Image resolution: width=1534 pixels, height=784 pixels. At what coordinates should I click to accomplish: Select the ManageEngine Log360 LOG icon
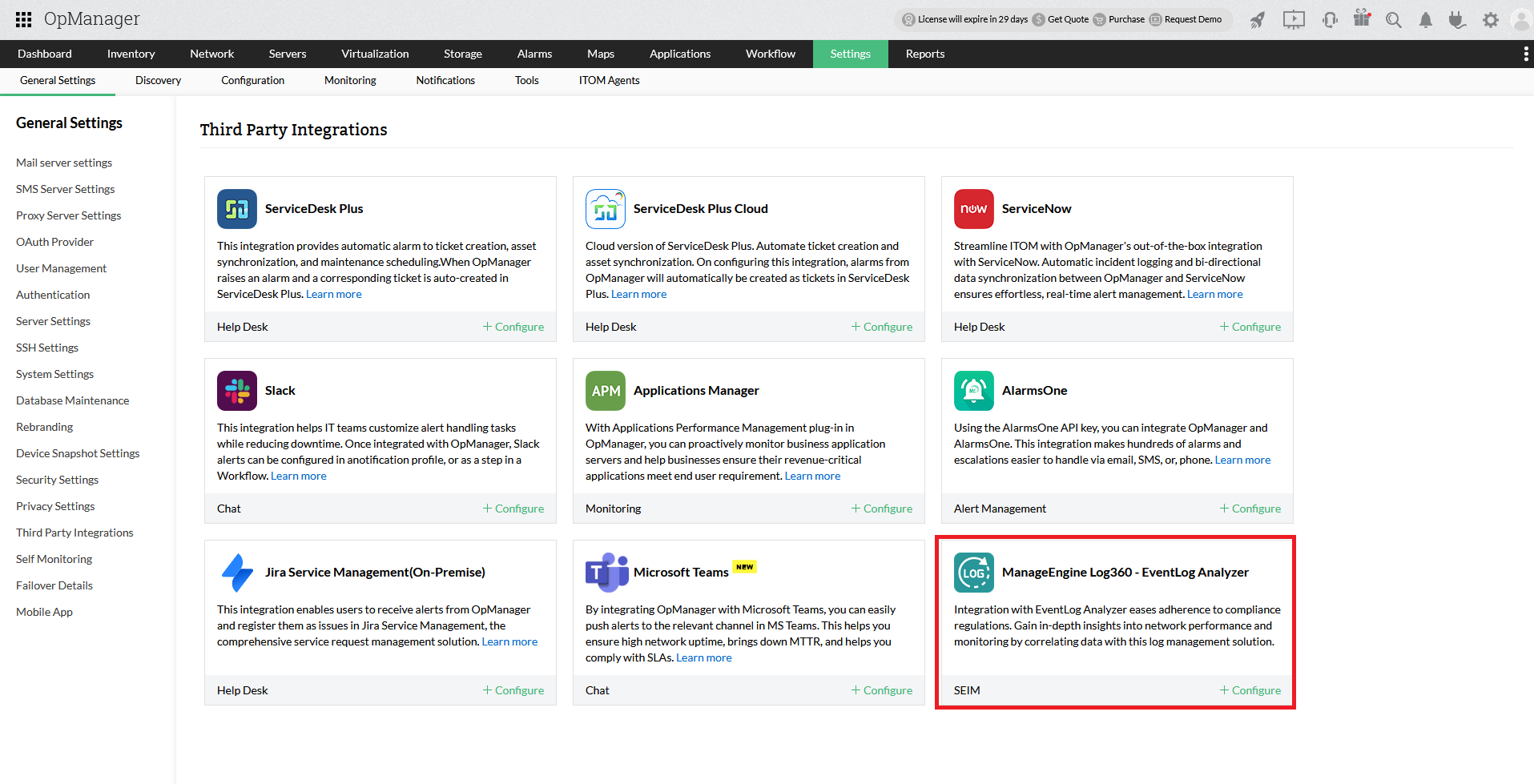coord(973,572)
